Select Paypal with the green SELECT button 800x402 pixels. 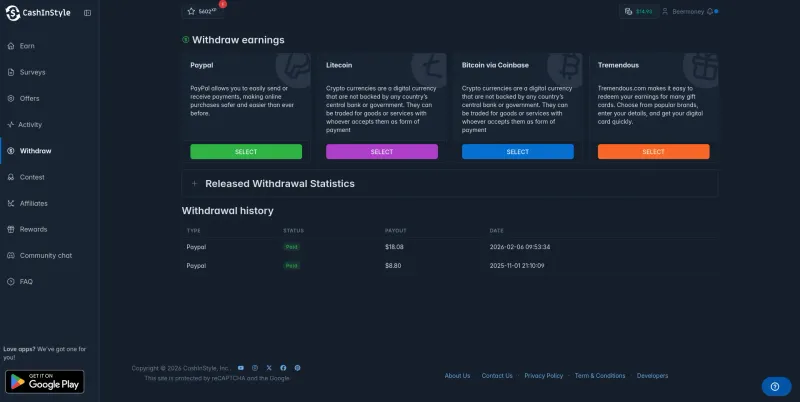[246, 152]
